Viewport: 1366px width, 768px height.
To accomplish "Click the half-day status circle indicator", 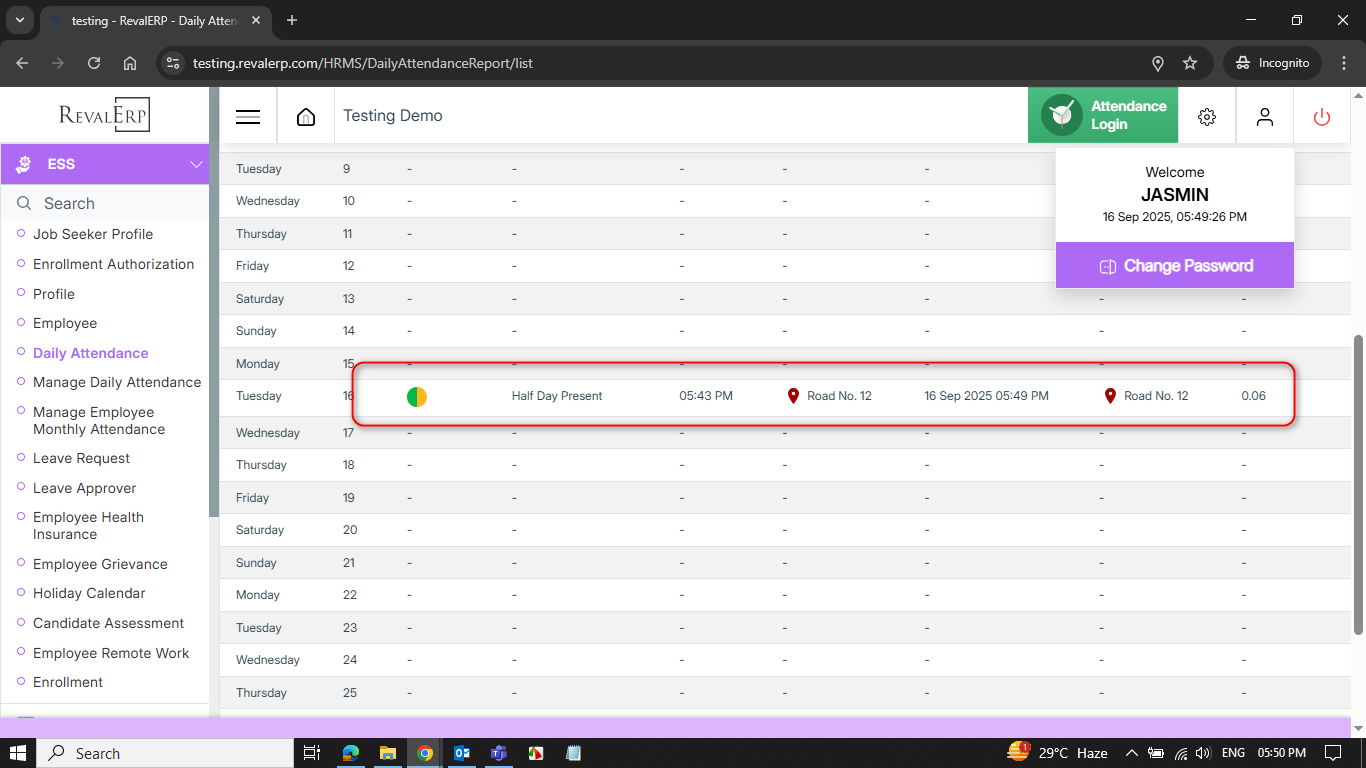I will 417,397.
